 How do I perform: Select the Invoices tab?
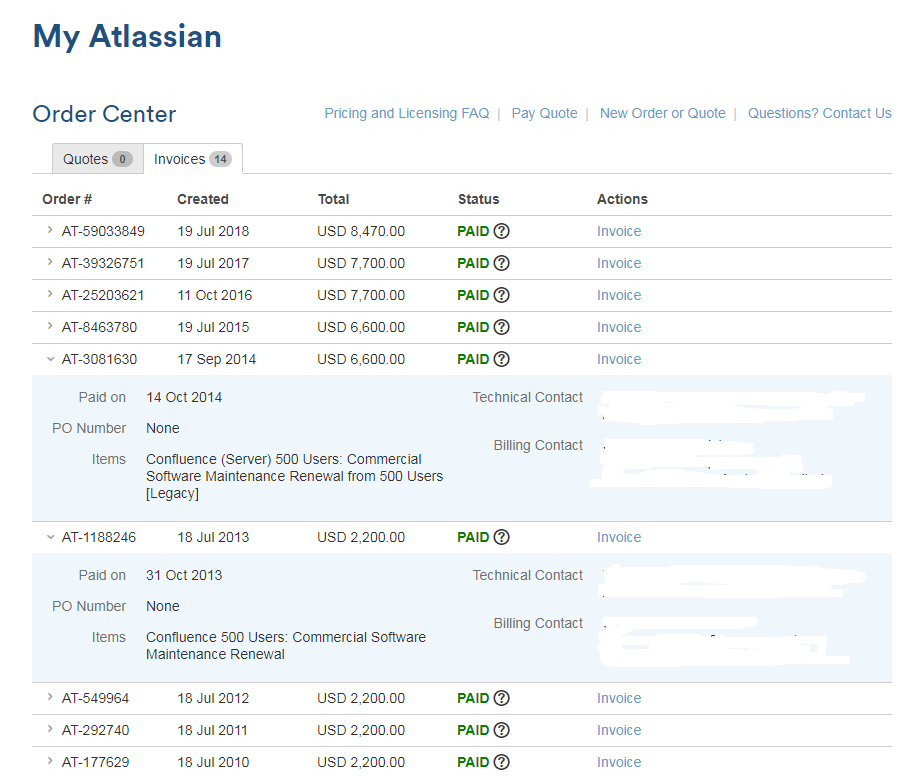pos(192,158)
